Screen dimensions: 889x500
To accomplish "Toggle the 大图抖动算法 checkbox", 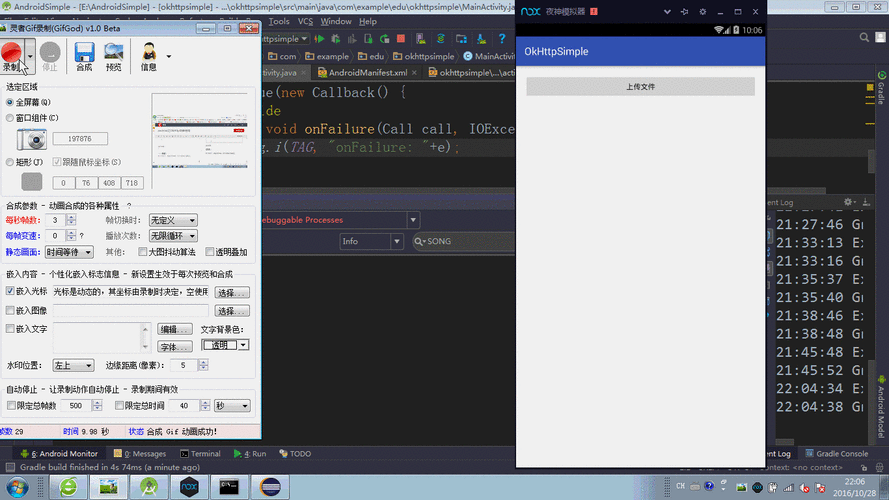I will pyautogui.click(x=142, y=252).
